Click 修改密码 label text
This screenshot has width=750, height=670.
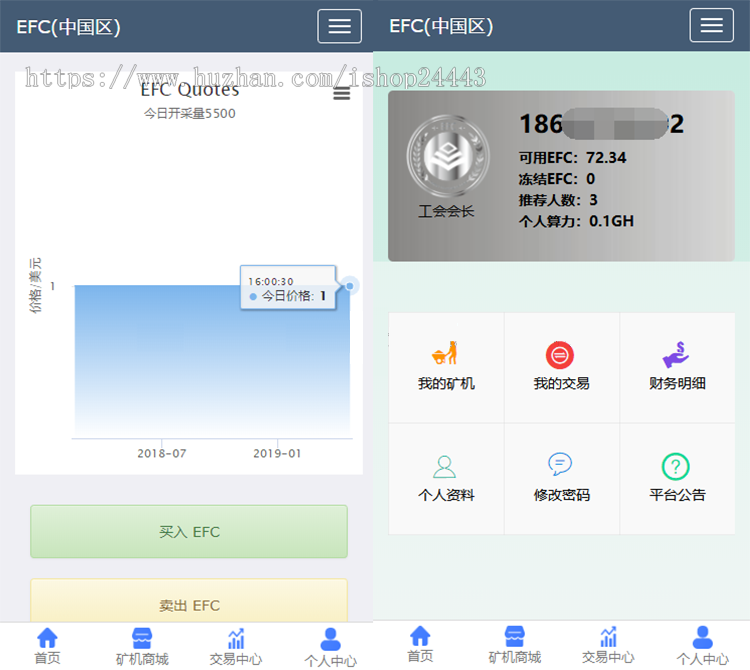[562, 495]
